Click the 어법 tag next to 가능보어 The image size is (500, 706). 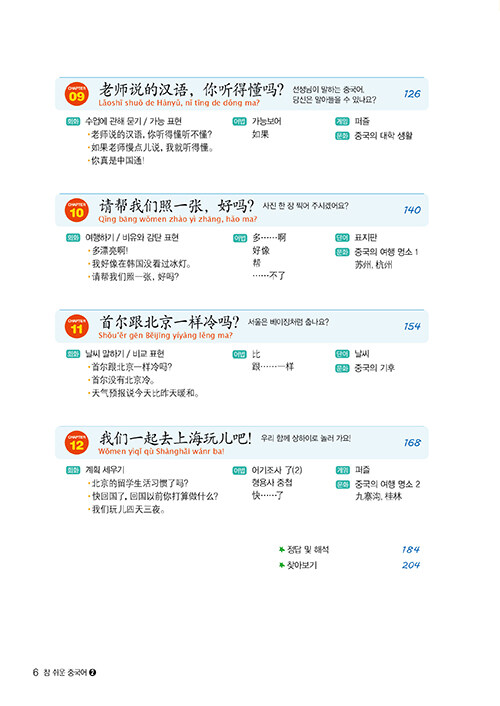point(239,122)
